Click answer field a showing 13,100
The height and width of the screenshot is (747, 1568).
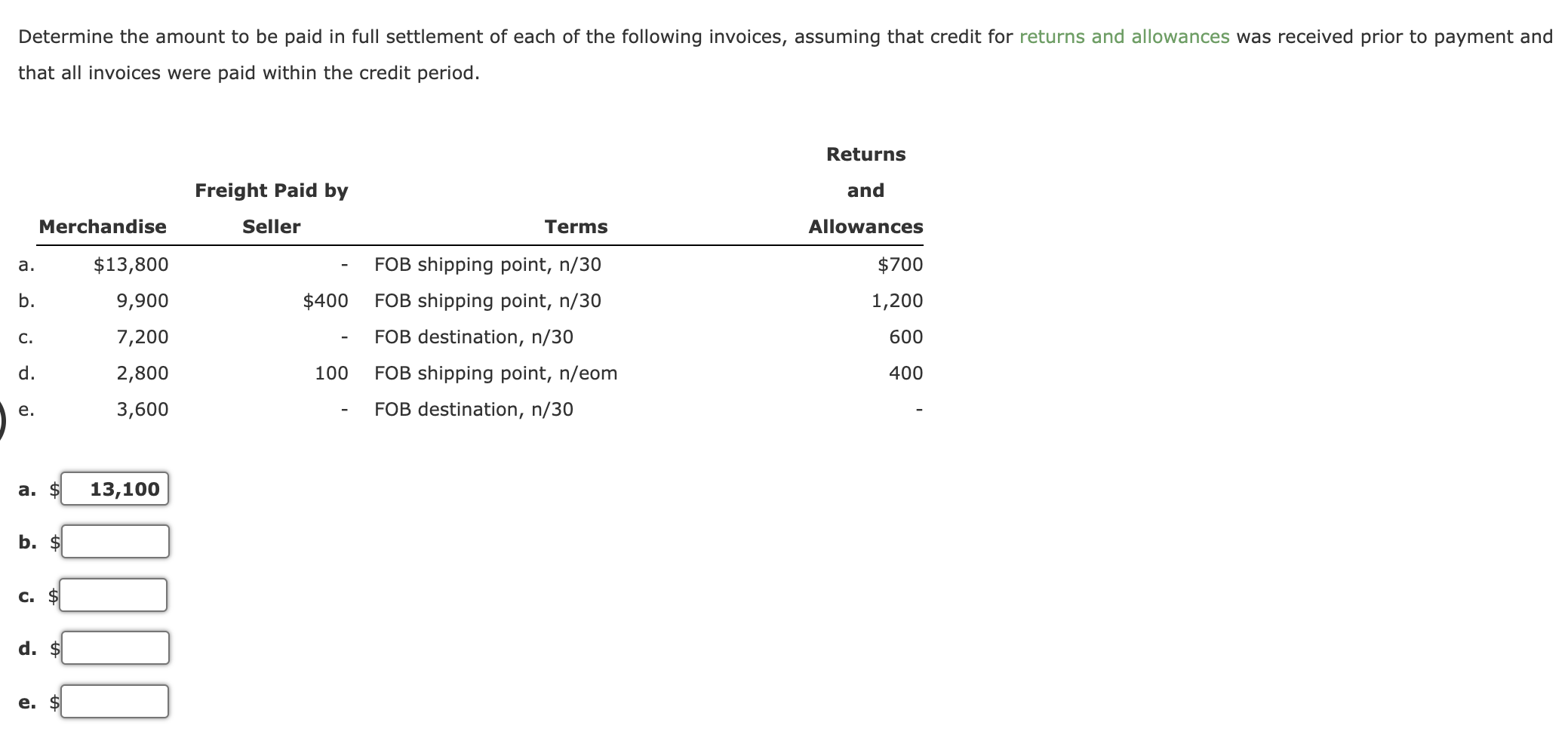click(115, 489)
